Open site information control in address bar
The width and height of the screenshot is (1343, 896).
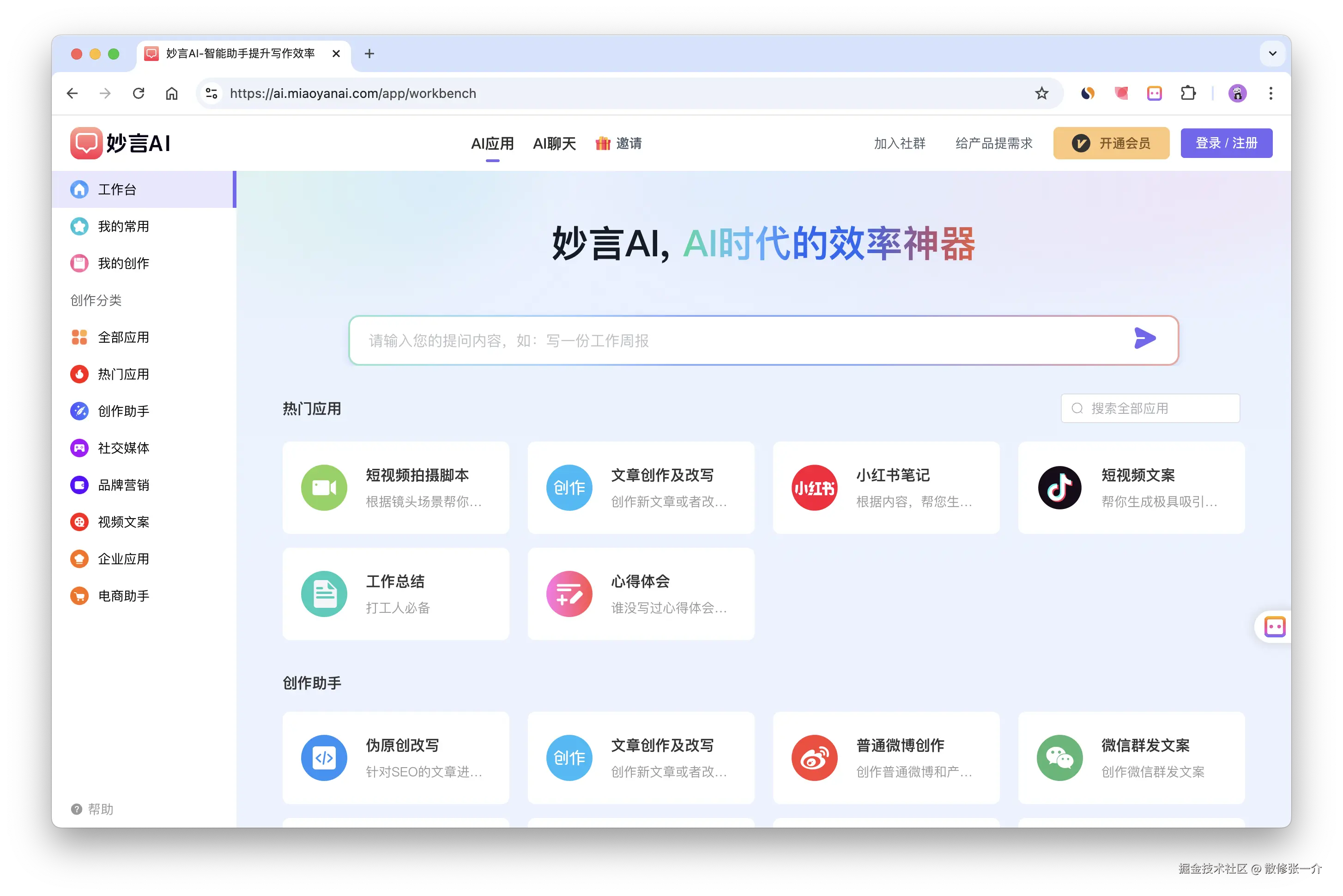pyautogui.click(x=212, y=93)
